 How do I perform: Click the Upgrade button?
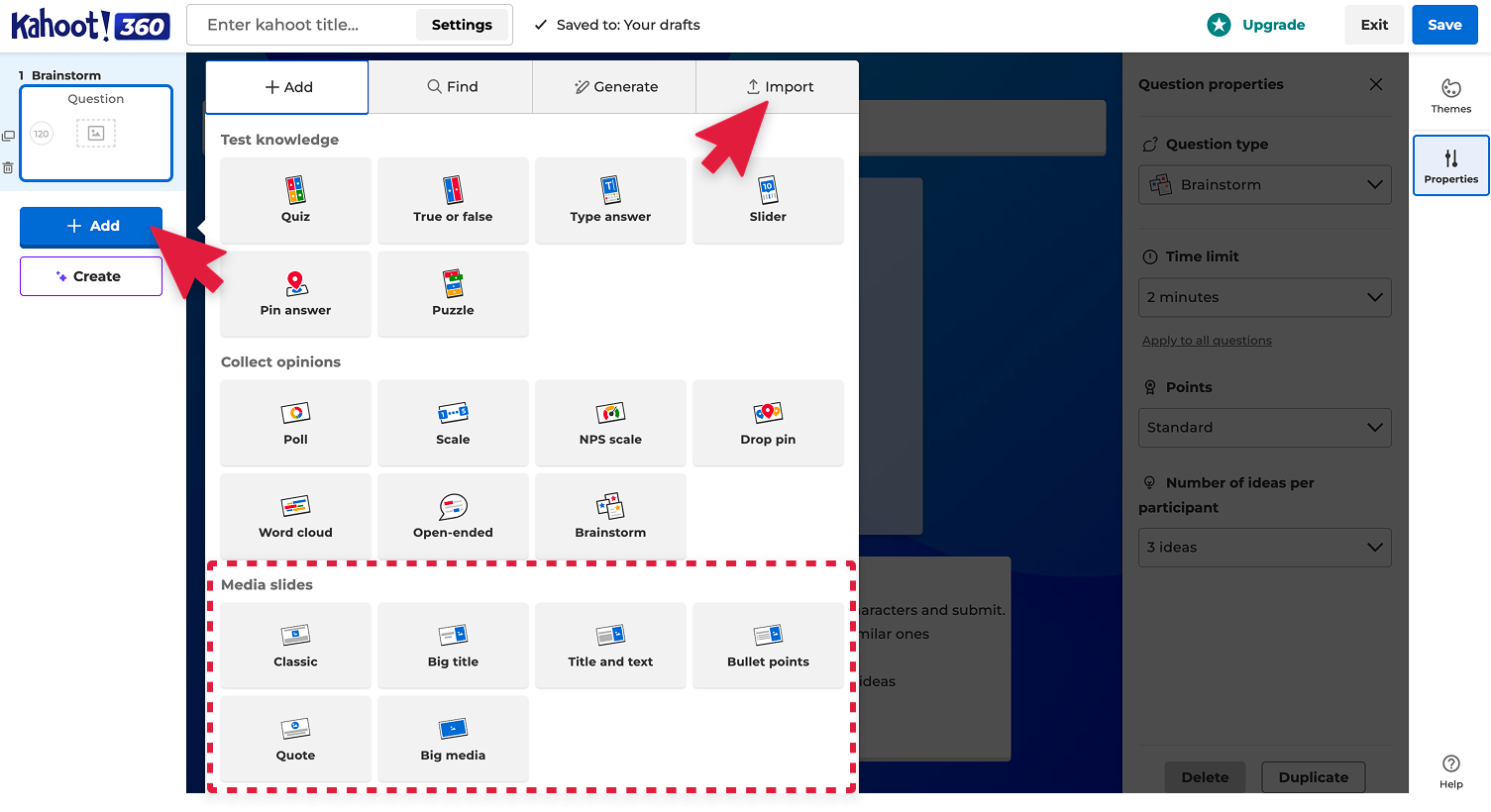coord(1256,25)
